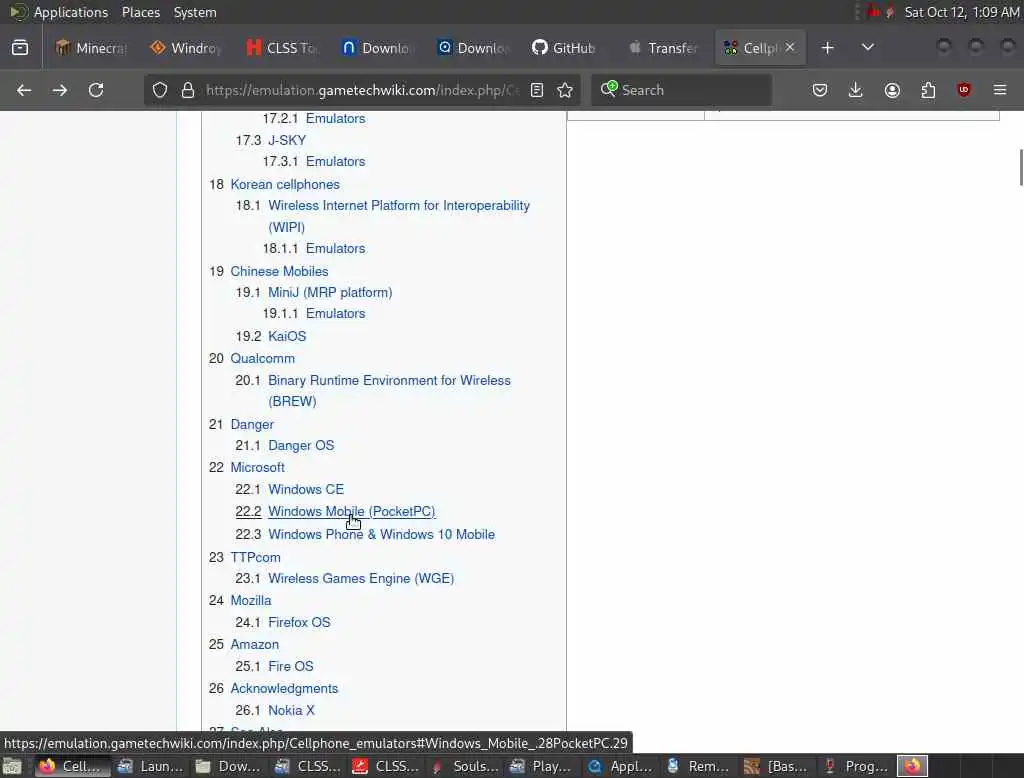View site security padlock information
Screen dimensions: 1024x778
click(x=188, y=90)
